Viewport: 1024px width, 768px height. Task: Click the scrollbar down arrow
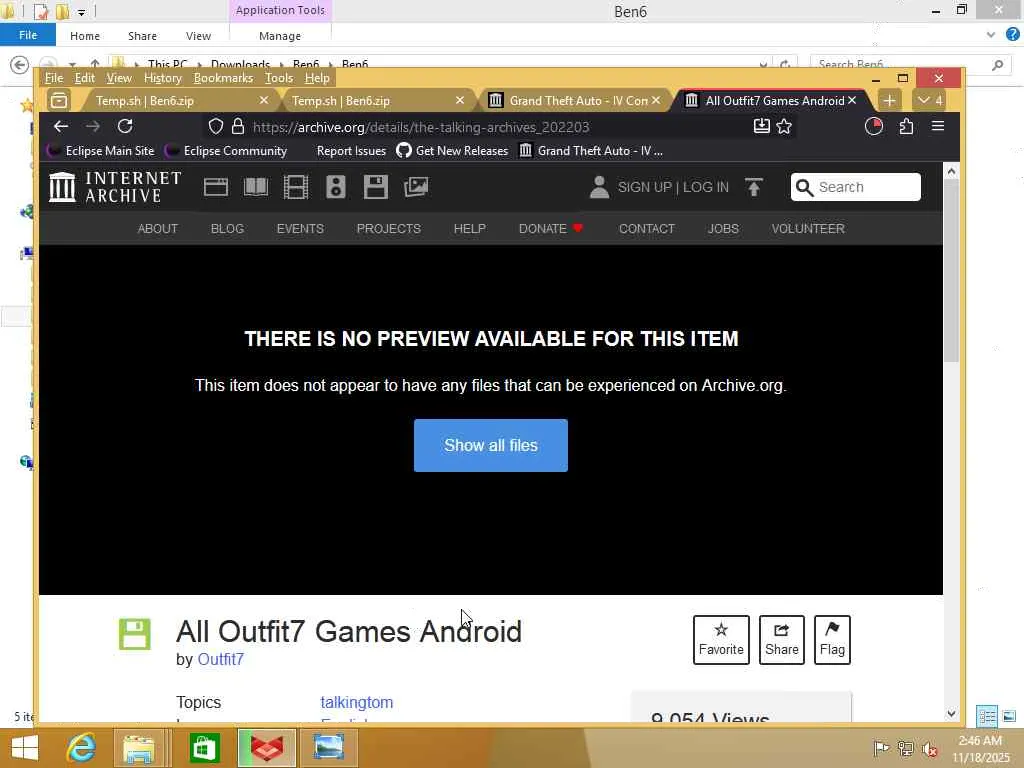pyautogui.click(x=952, y=714)
